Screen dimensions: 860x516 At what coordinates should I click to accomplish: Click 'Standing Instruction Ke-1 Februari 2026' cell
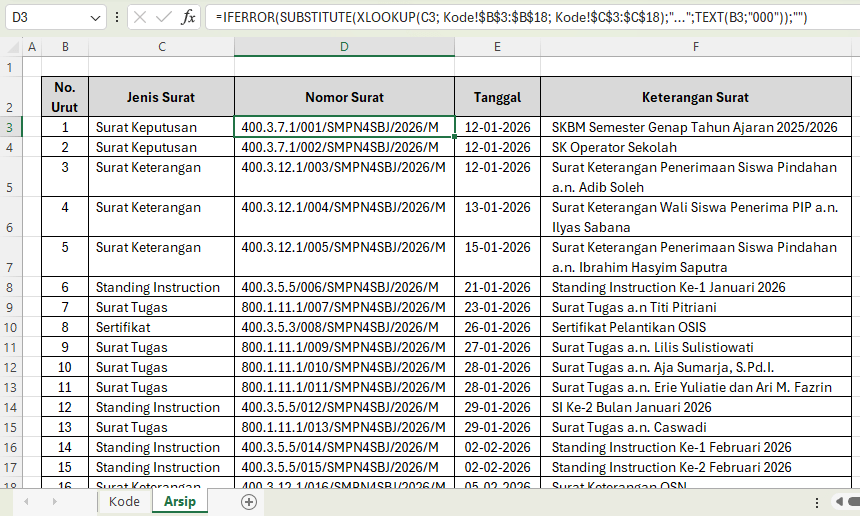point(695,447)
